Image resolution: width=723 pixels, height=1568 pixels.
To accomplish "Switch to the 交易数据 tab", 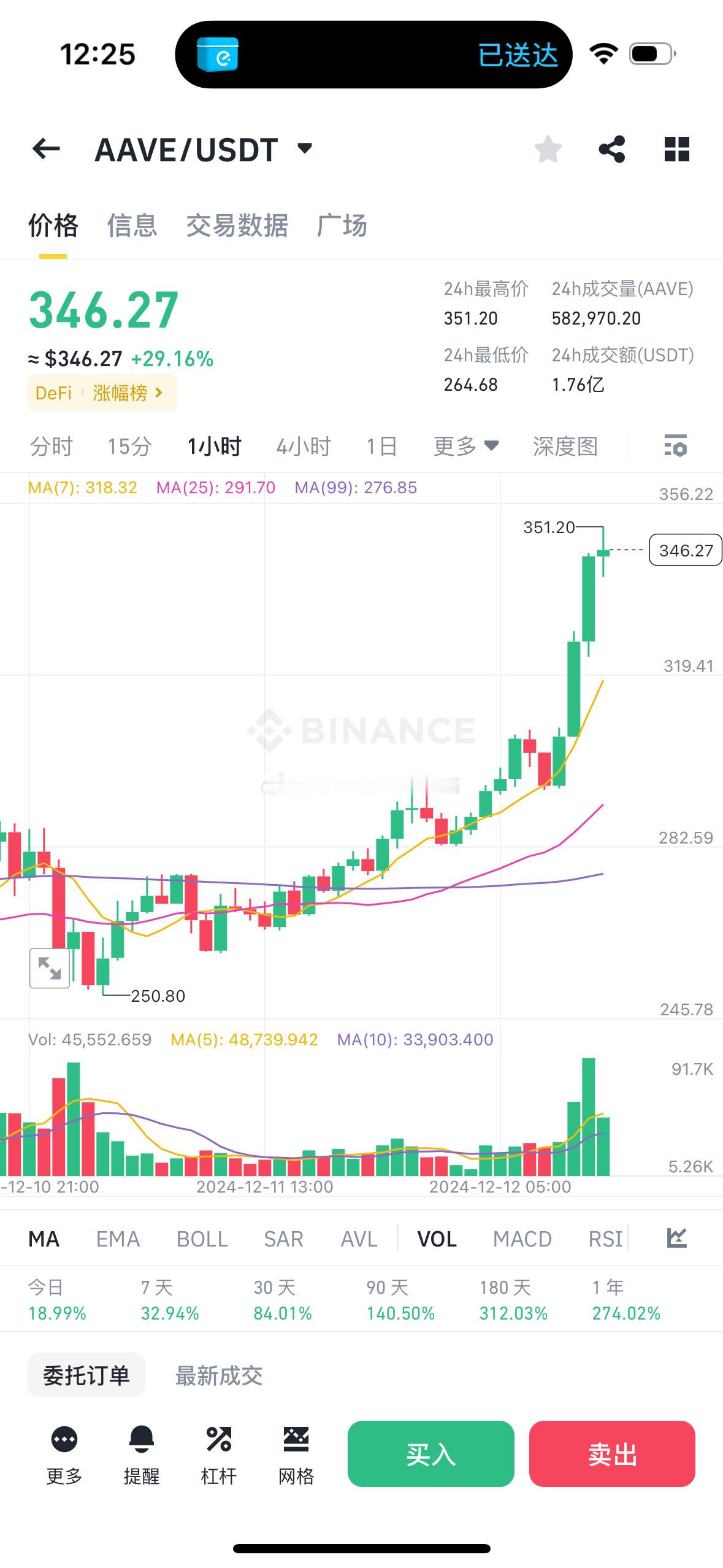I will [x=237, y=226].
